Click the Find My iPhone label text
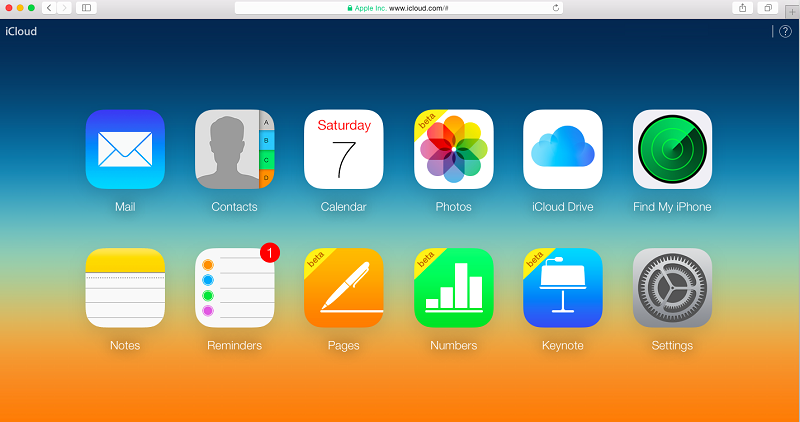Image resolution: width=800 pixels, height=422 pixels. click(672, 207)
